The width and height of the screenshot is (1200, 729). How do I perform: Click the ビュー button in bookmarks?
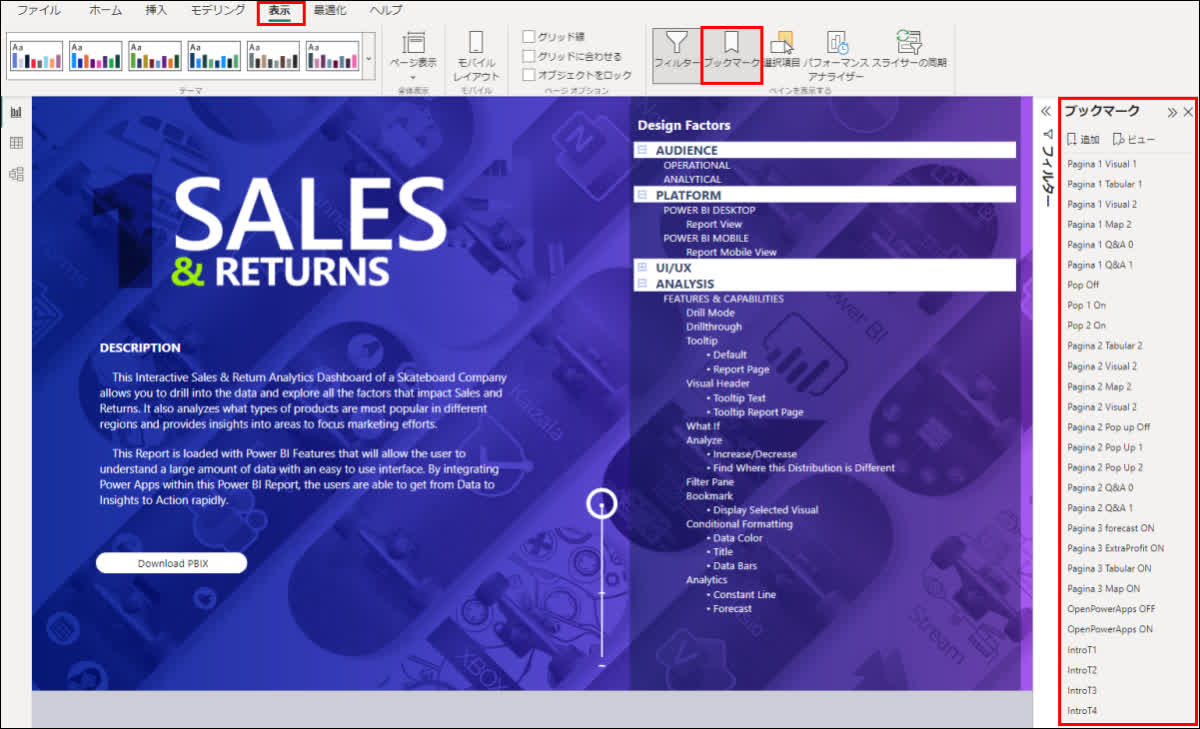click(x=1134, y=139)
